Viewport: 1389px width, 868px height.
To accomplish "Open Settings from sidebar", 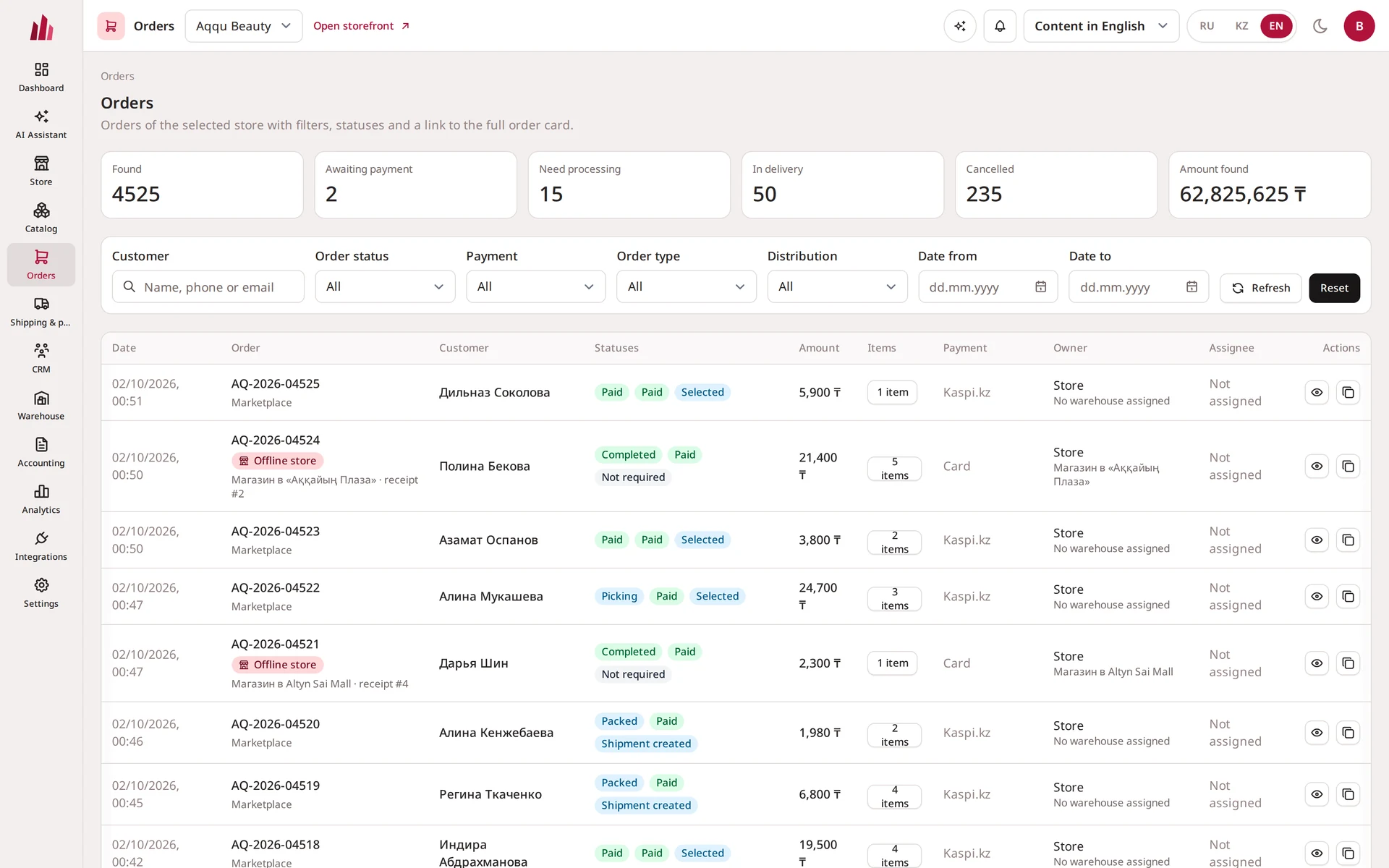I will (41, 594).
